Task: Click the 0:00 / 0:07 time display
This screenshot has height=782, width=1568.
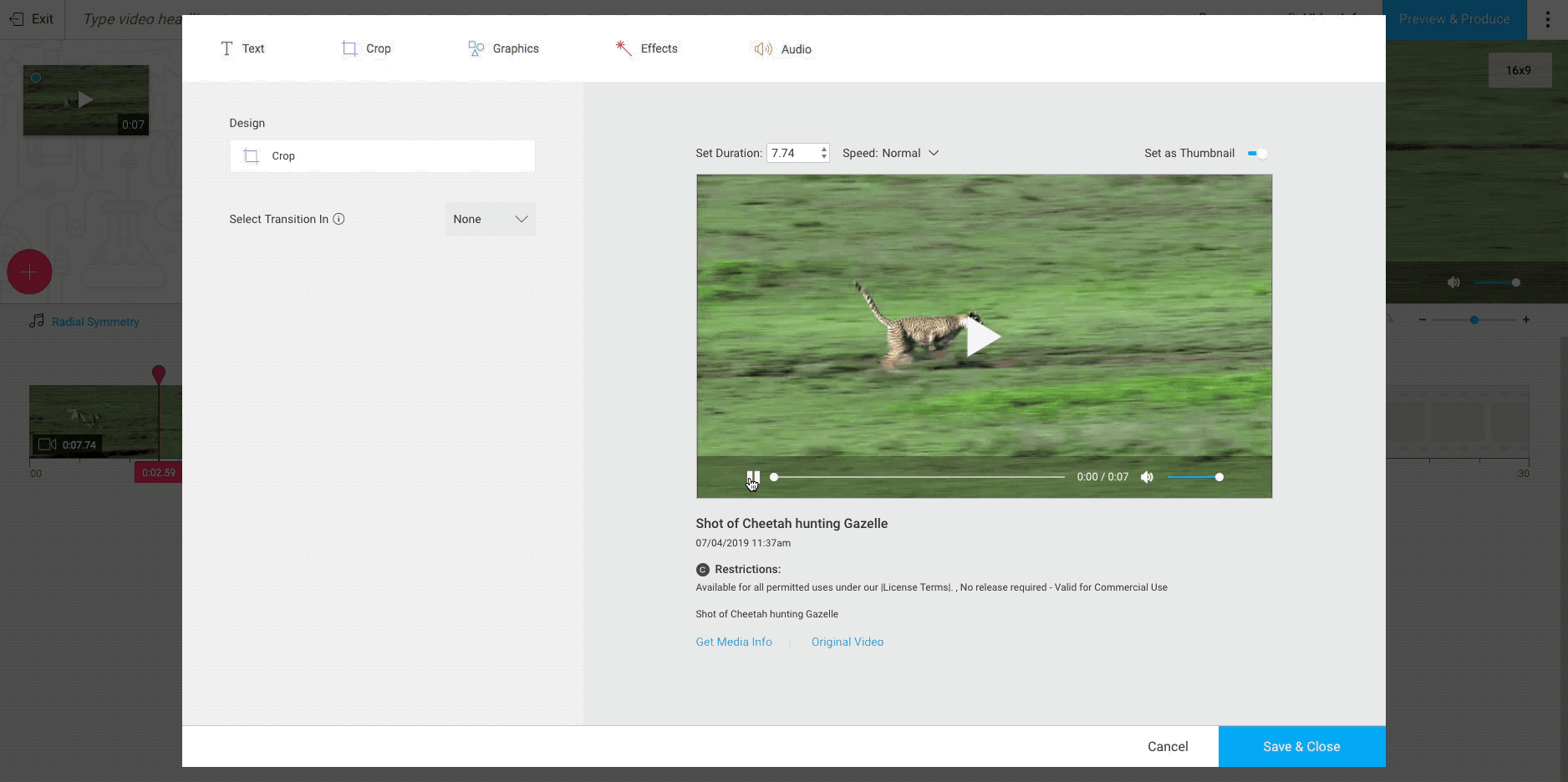Action: pos(1102,477)
